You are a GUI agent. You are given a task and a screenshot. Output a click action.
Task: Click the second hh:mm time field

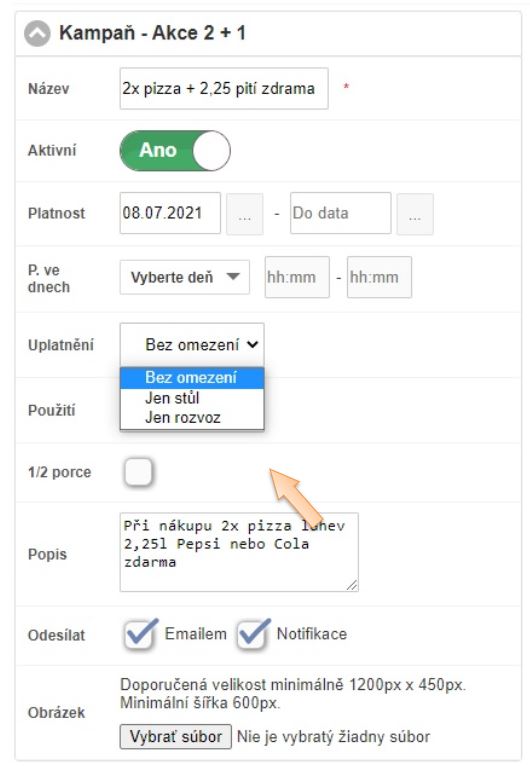(x=380, y=277)
